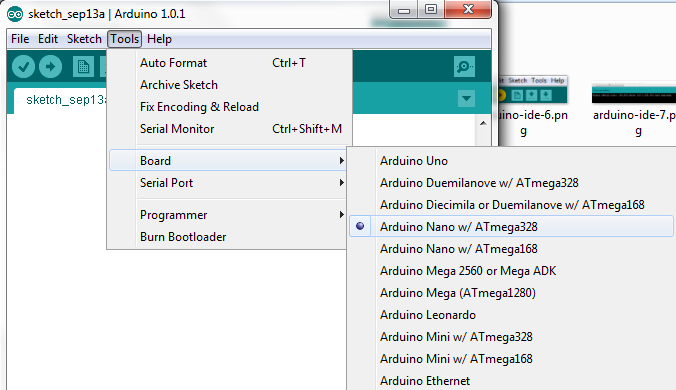The image size is (676, 390).
Task: Open the tab menu dropdown arrow
Action: pos(466,99)
